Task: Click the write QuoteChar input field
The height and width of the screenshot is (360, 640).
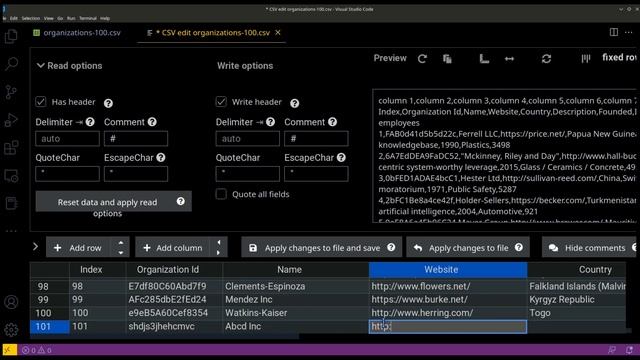Action: [x=248, y=173]
